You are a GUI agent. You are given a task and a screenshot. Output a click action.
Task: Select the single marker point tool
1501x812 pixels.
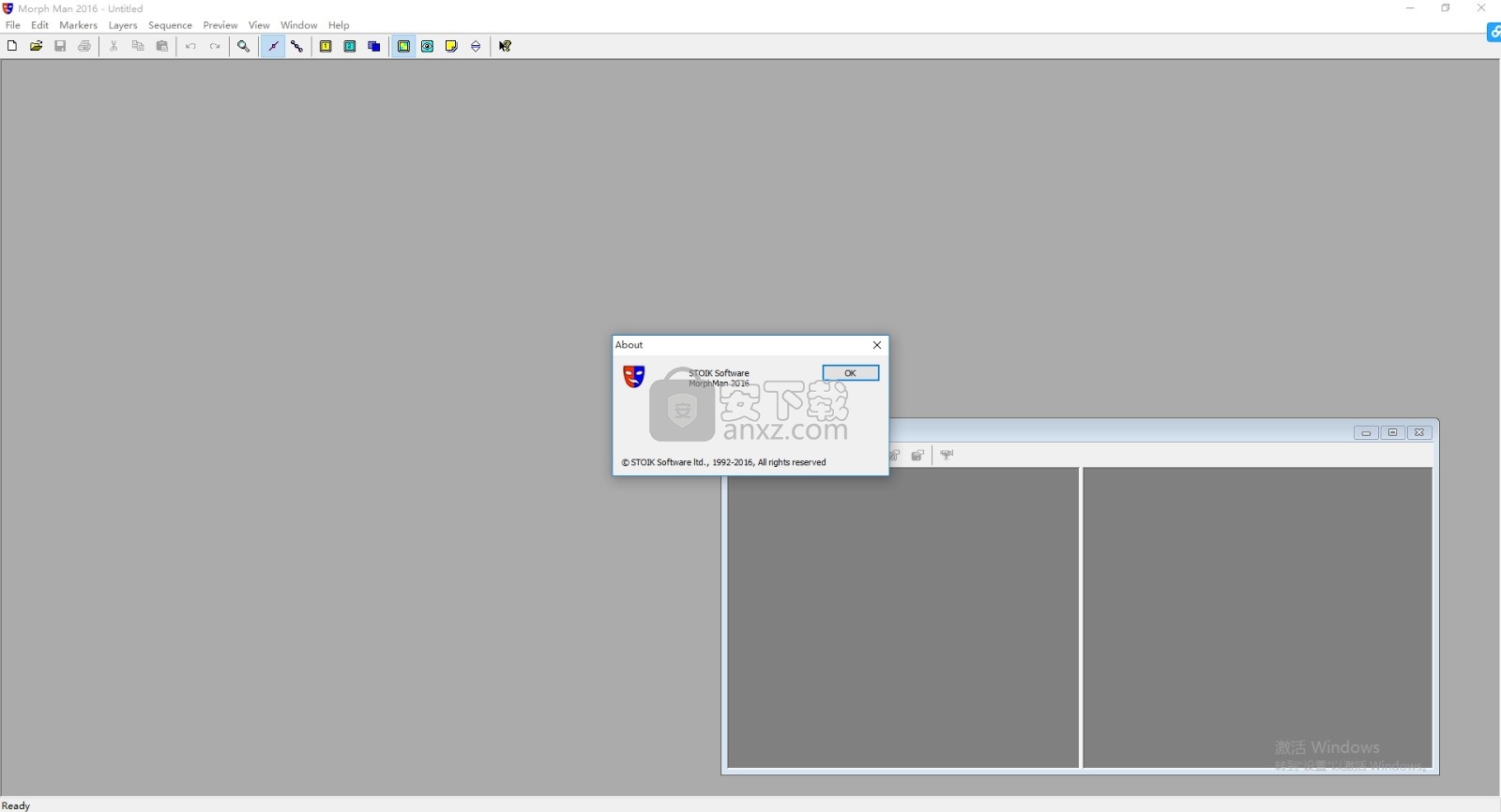pos(273,46)
